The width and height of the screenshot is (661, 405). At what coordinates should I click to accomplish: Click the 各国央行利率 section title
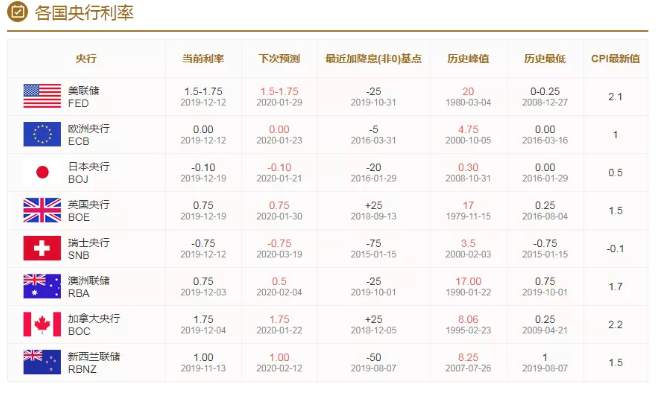[x=84, y=13]
